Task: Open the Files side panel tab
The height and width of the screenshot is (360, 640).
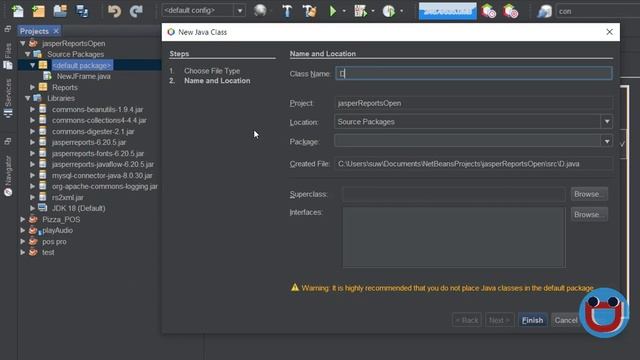Action: coord(8,56)
